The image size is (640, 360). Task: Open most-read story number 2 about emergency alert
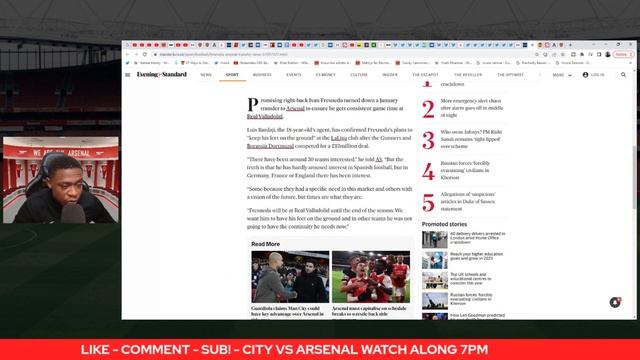point(471,108)
